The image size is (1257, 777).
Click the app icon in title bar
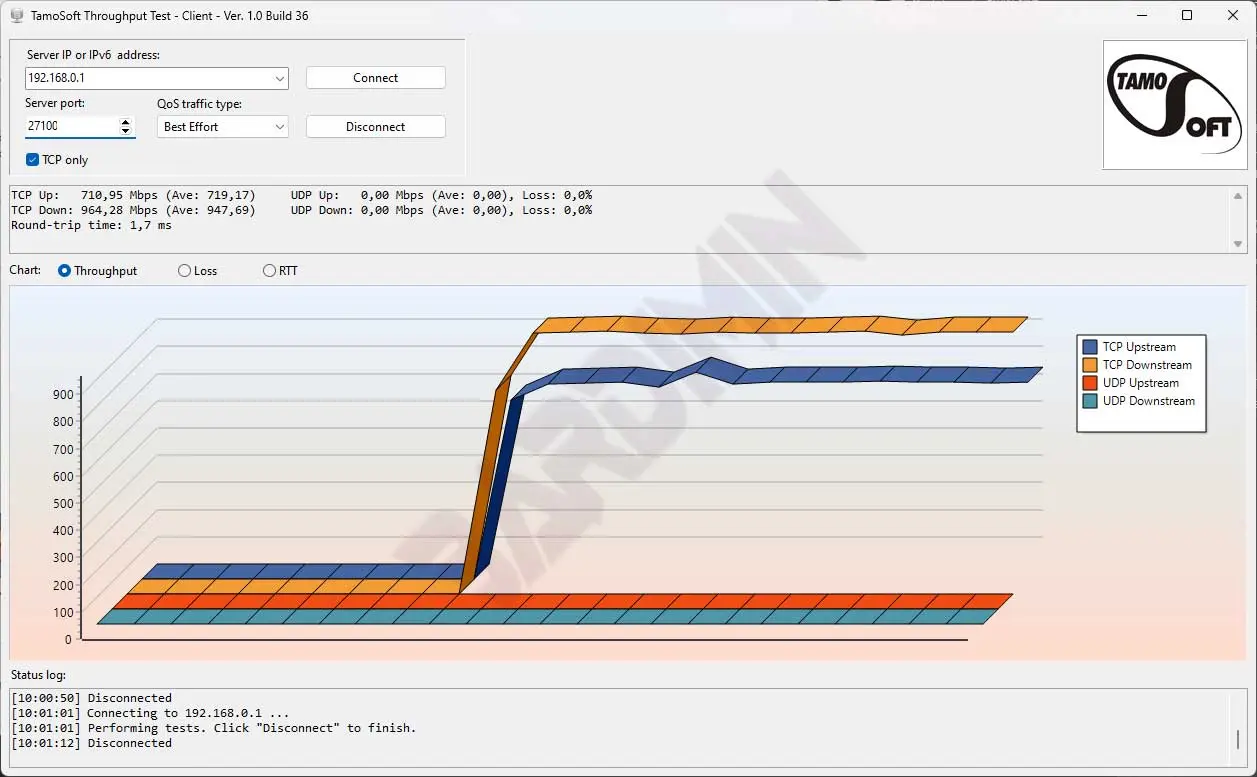[16, 15]
